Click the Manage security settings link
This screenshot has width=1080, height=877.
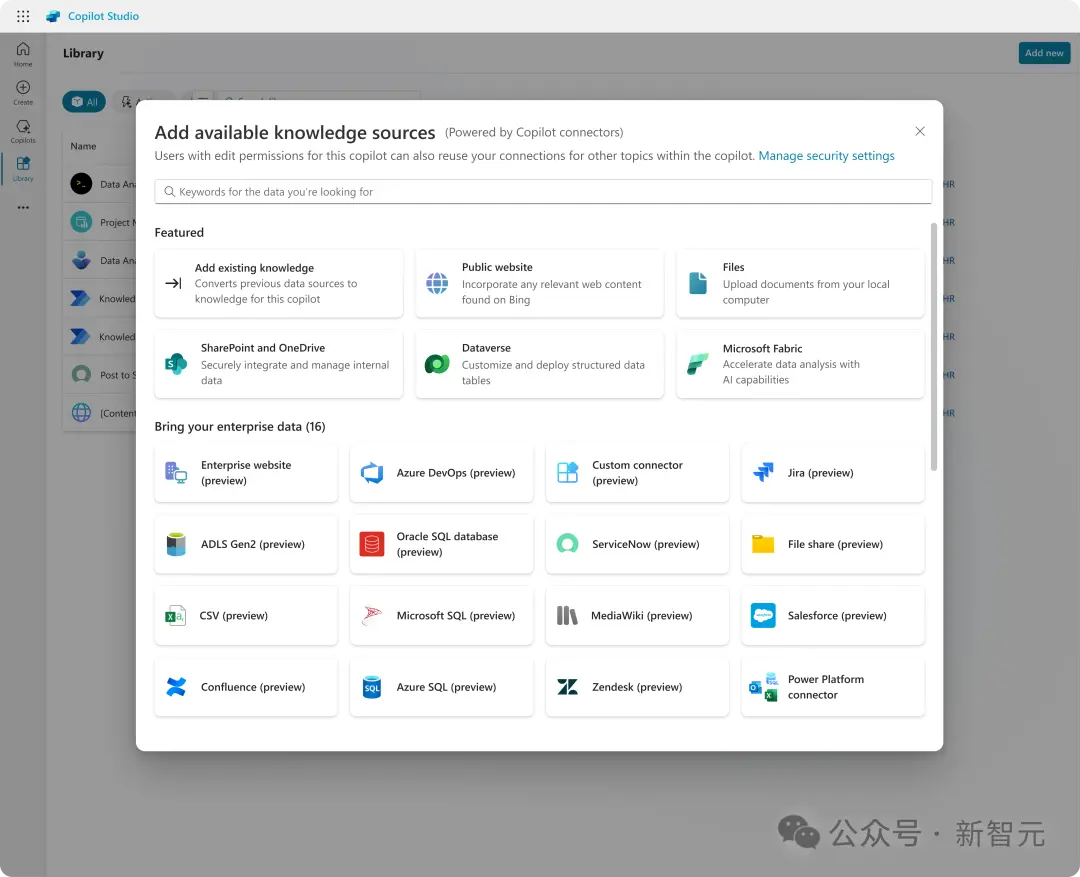coord(826,156)
